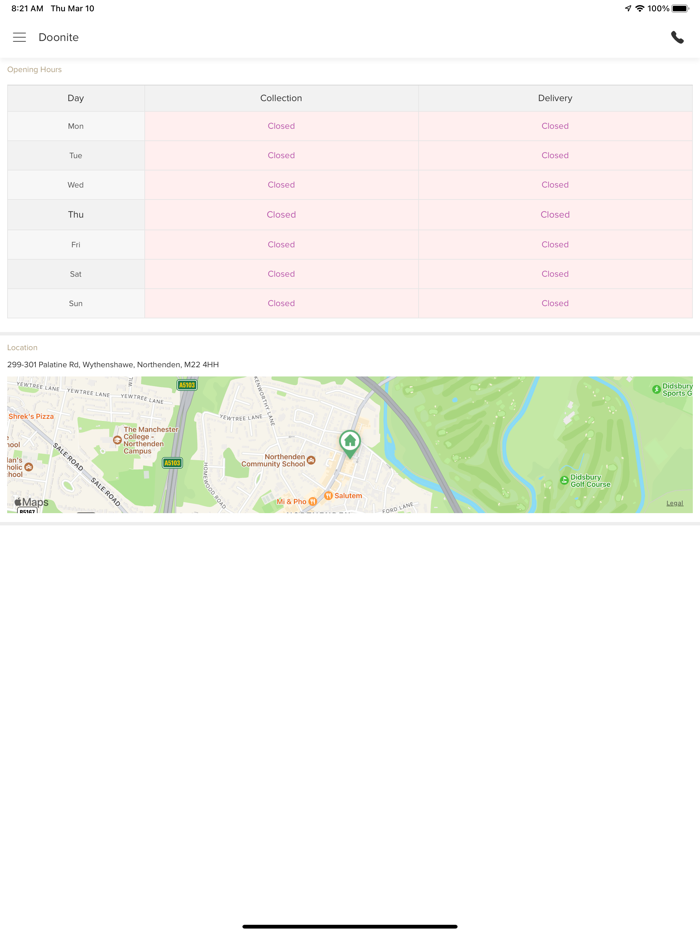This screenshot has height=934, width=700.
Task: Tap the Sat row day cell
Action: [76, 274]
